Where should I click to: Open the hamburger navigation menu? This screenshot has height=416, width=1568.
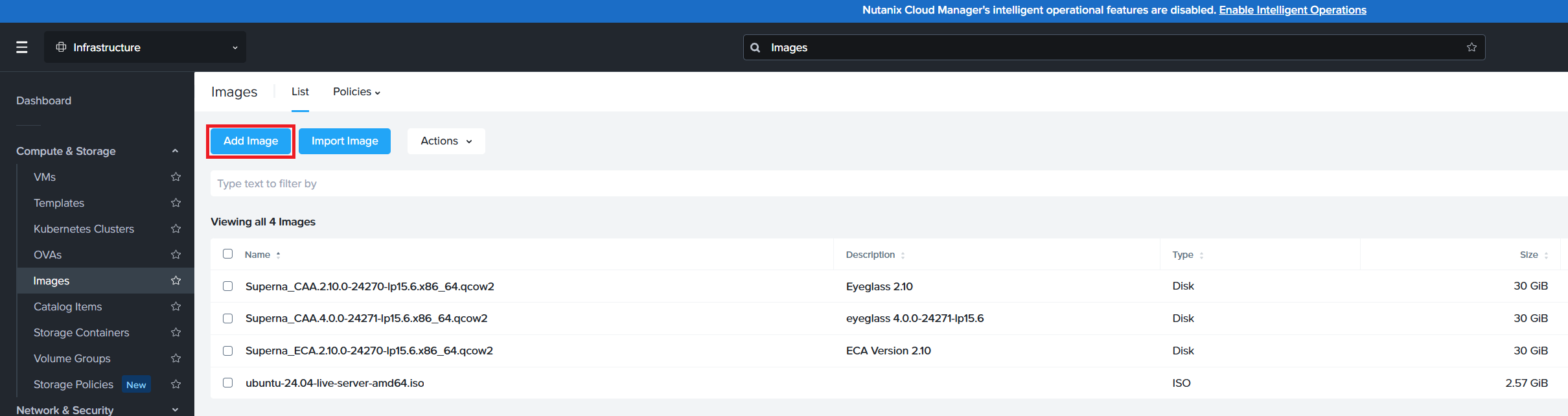pyautogui.click(x=22, y=47)
